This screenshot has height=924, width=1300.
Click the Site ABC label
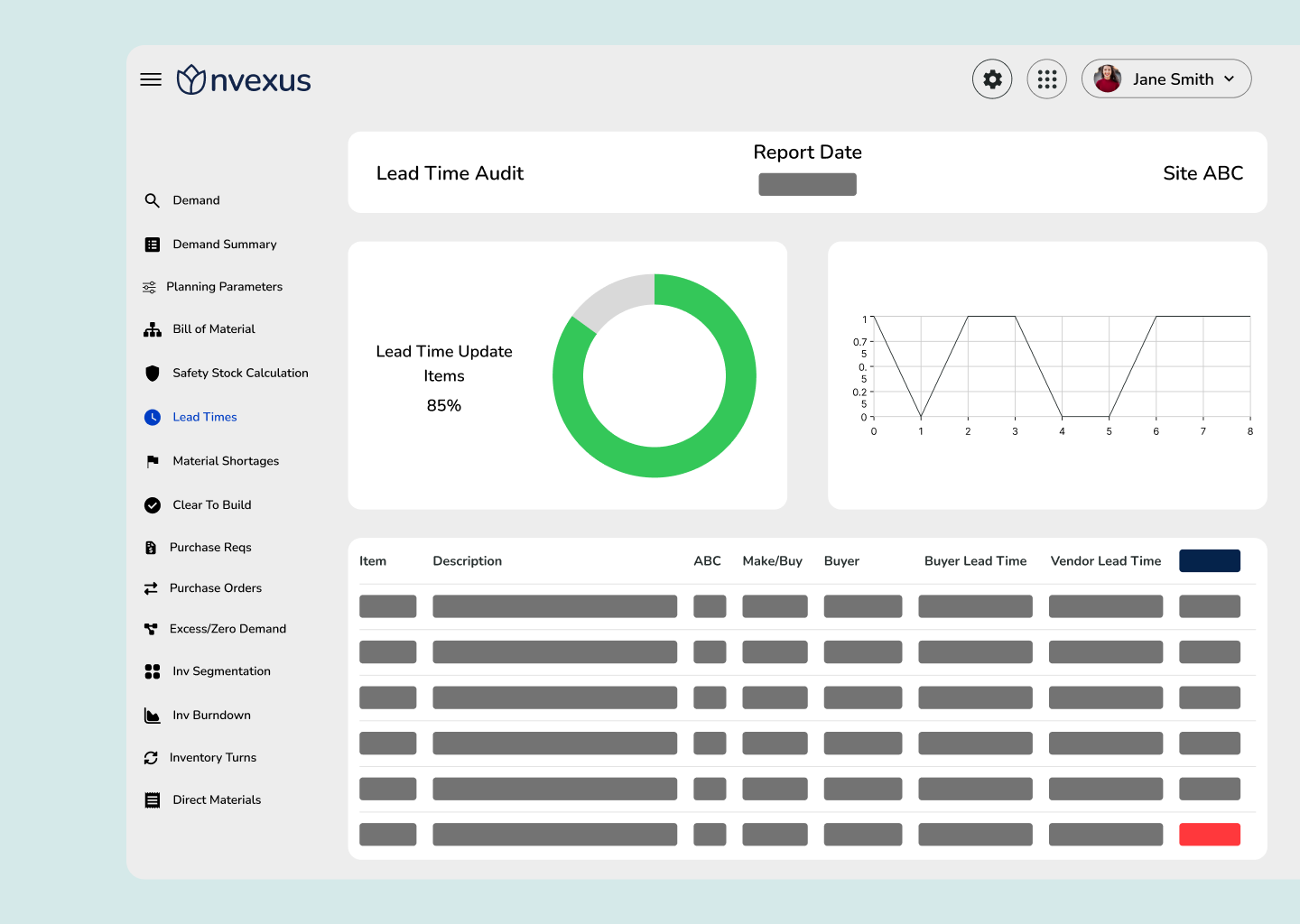pyautogui.click(x=1202, y=173)
